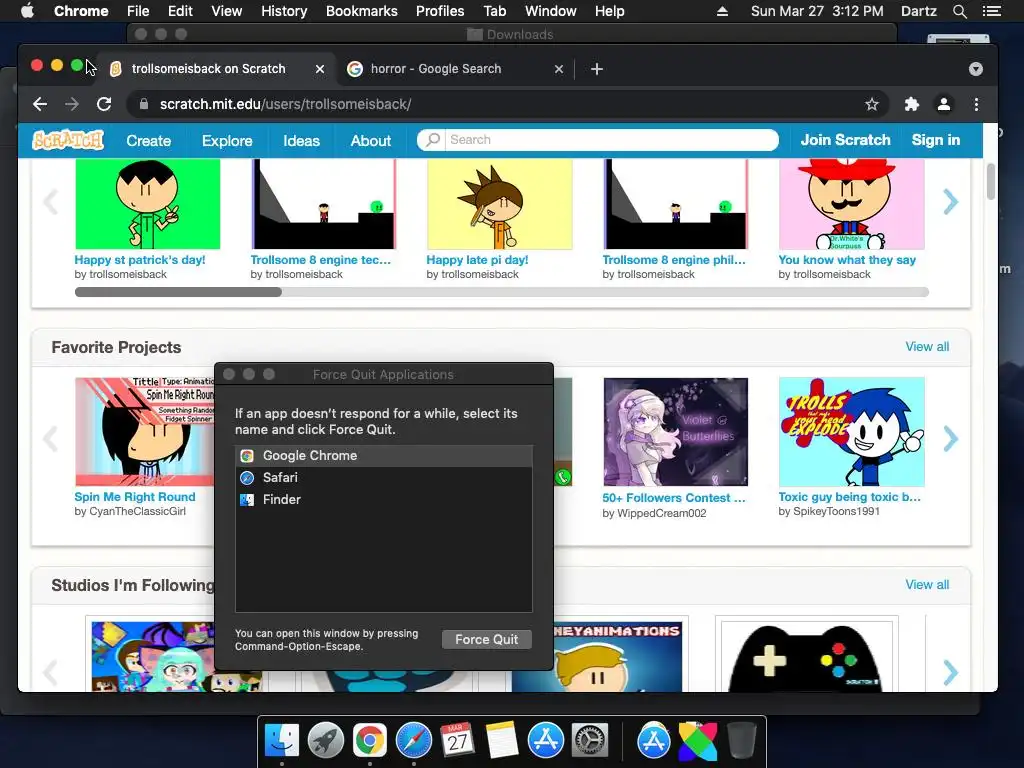Open a new tab with plus button
1024x768 pixels.
[597, 69]
